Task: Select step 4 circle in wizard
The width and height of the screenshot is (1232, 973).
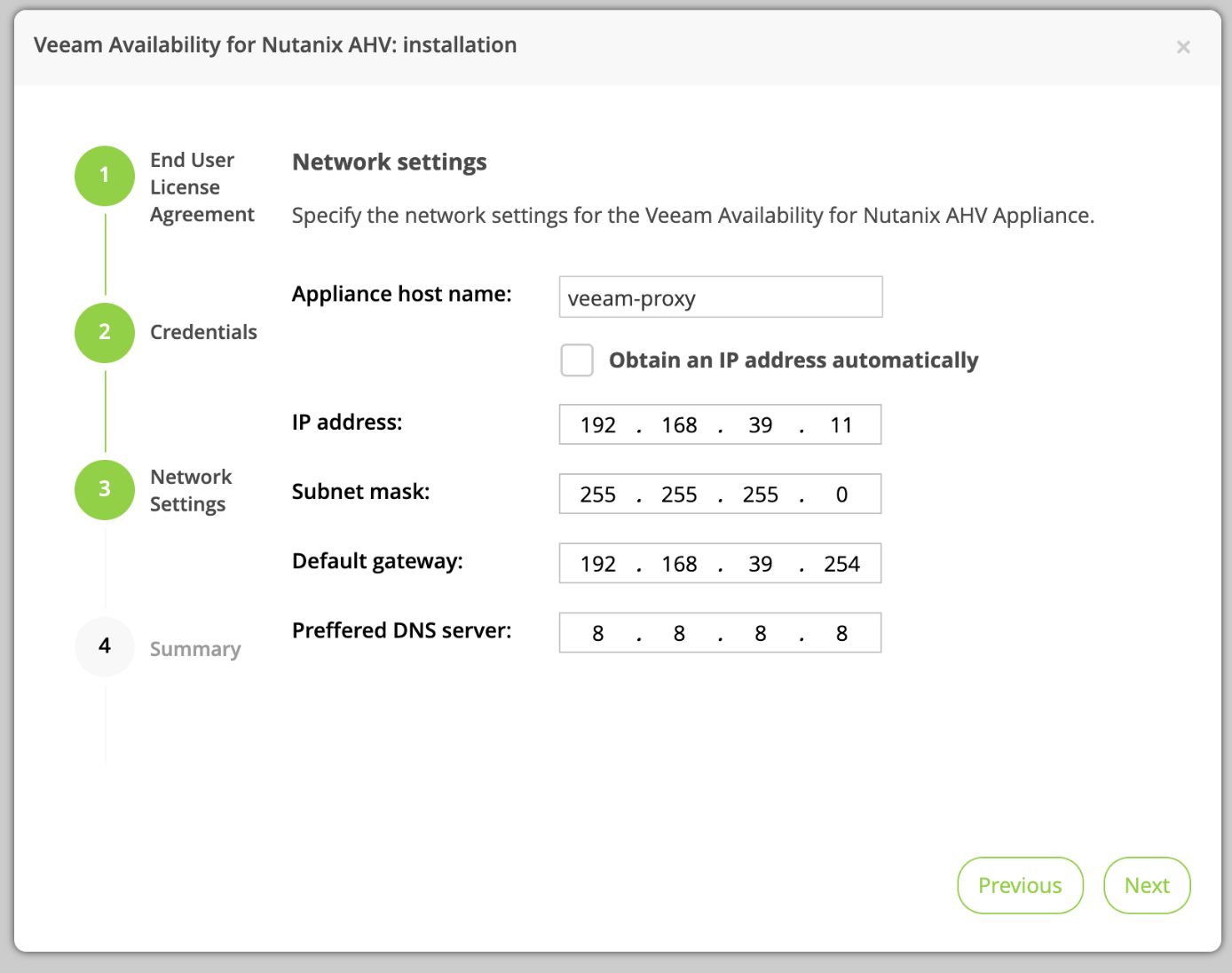Action: tap(105, 646)
